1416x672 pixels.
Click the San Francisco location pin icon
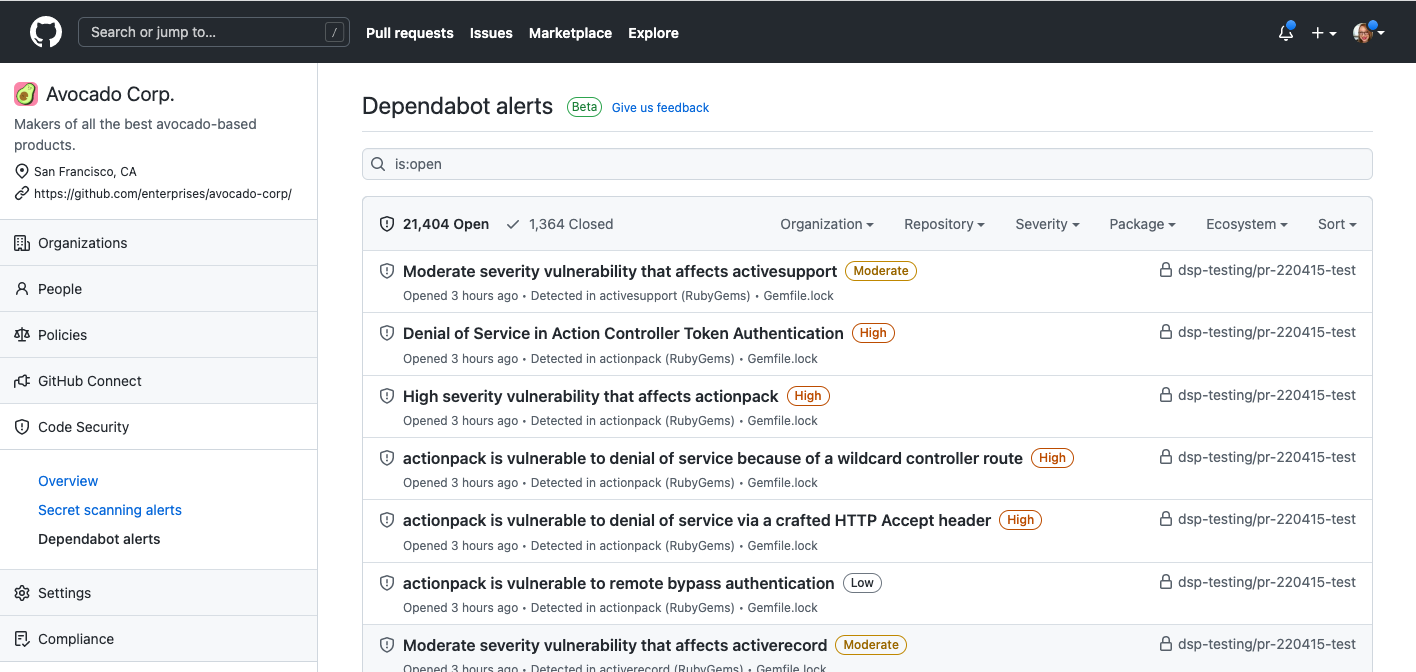click(22, 172)
